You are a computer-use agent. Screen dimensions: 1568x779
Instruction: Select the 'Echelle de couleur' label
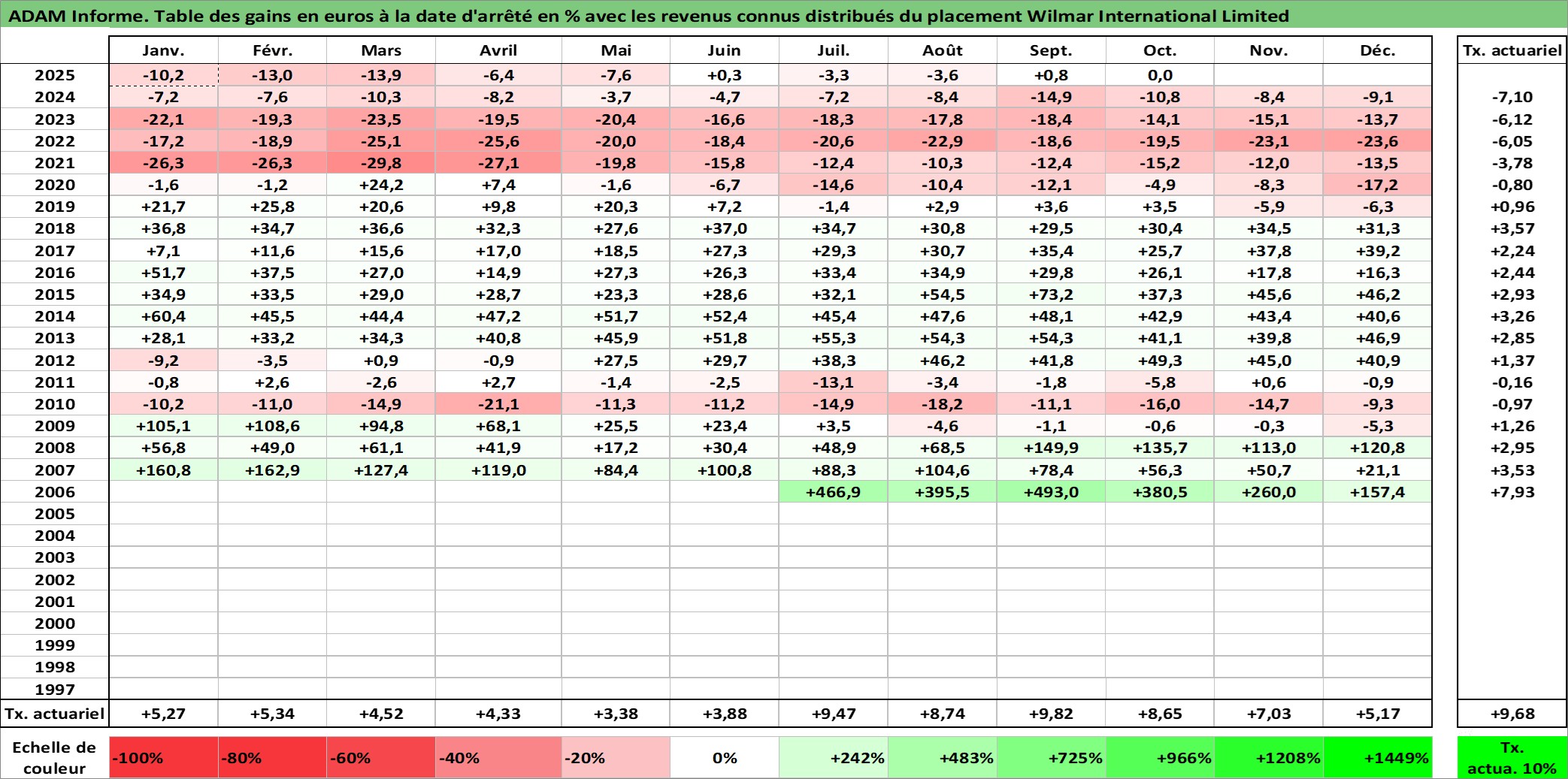tap(55, 757)
